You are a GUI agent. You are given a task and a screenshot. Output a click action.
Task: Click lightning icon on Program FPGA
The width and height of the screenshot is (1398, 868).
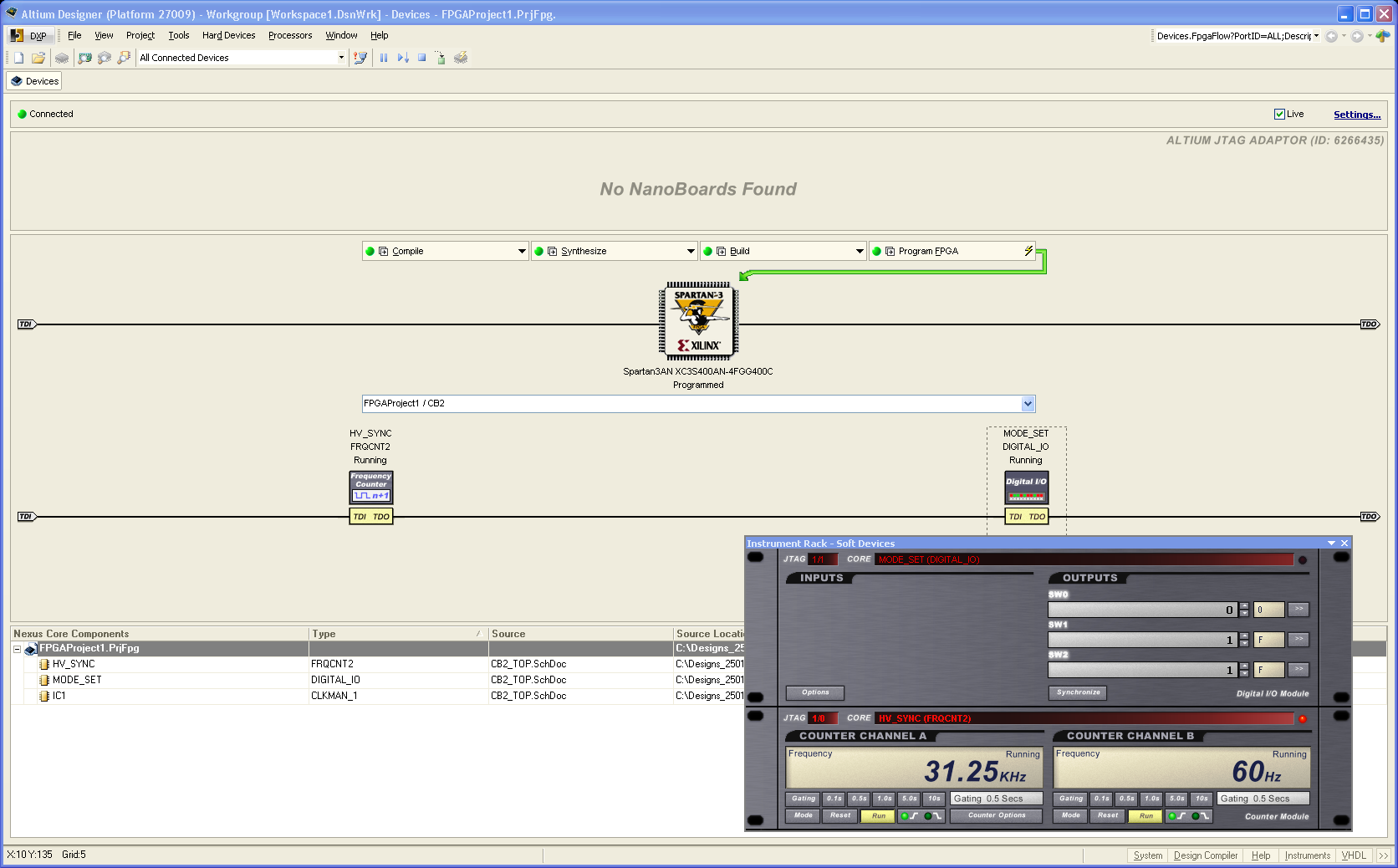tap(1028, 251)
